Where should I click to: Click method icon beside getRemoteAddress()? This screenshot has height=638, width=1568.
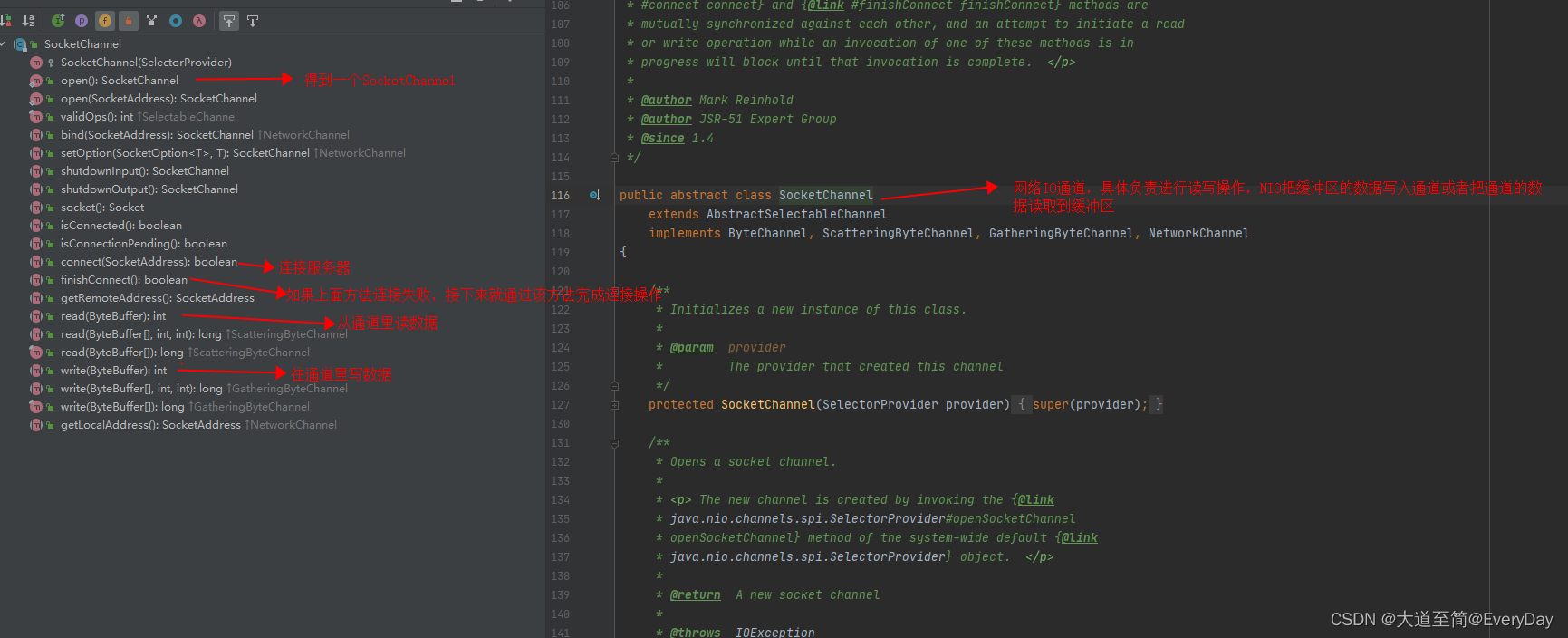click(36, 297)
